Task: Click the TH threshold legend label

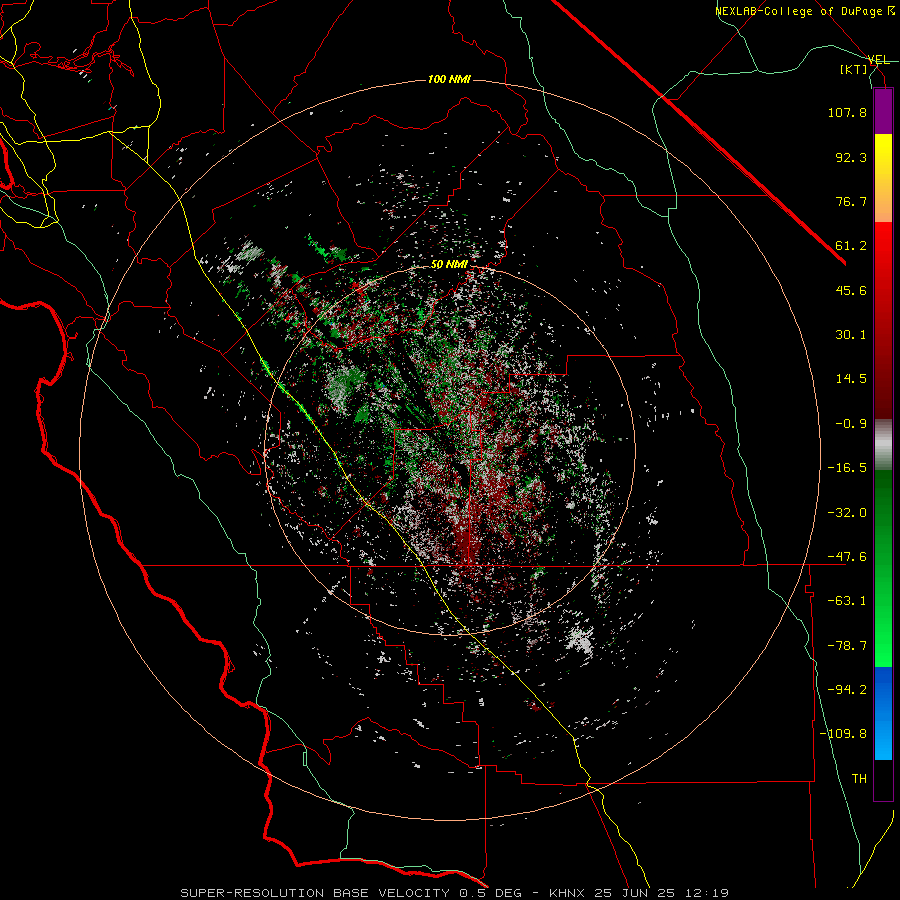Action: [859, 779]
